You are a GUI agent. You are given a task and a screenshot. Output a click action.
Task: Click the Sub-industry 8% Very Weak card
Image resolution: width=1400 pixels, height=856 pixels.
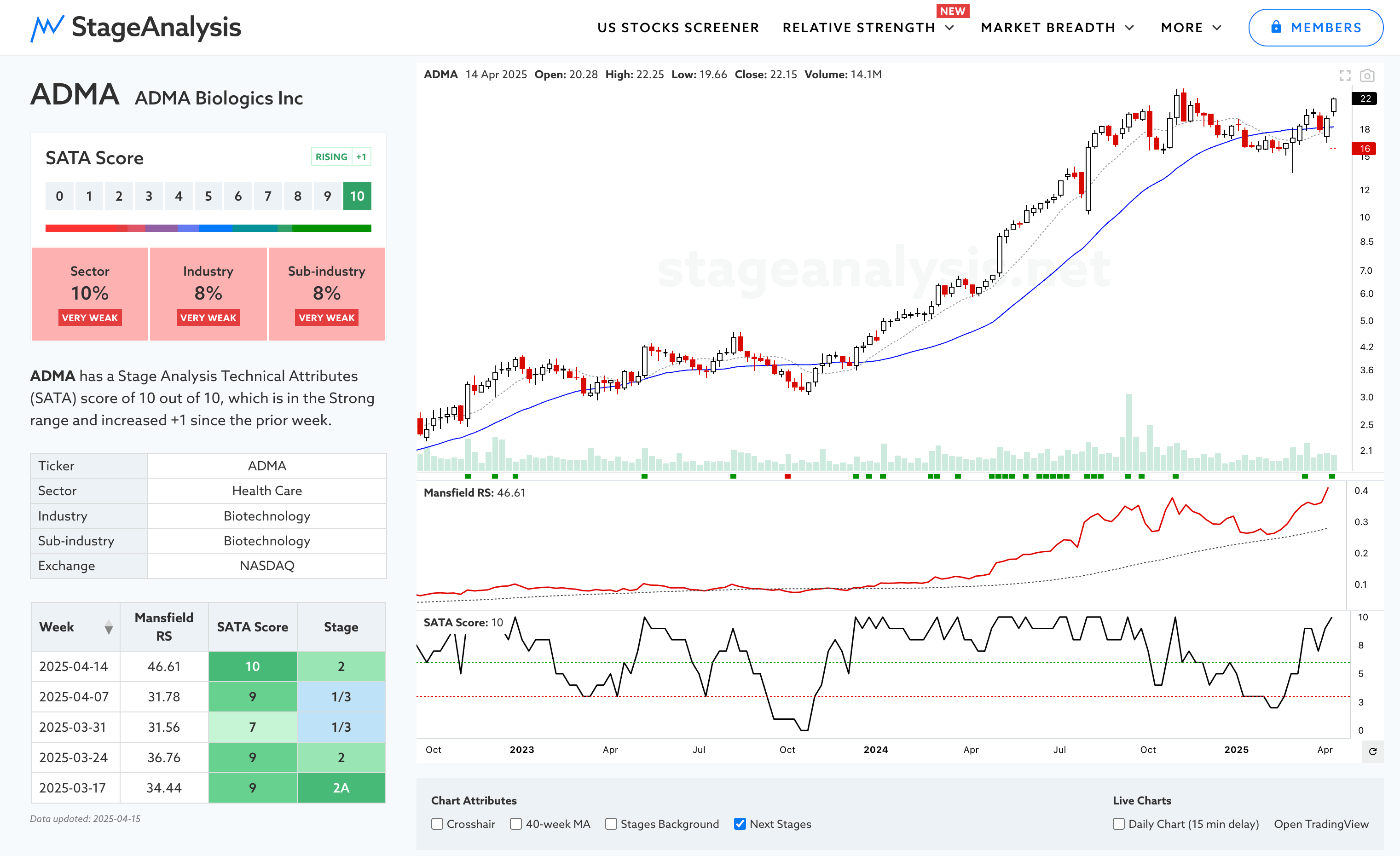[x=327, y=294]
